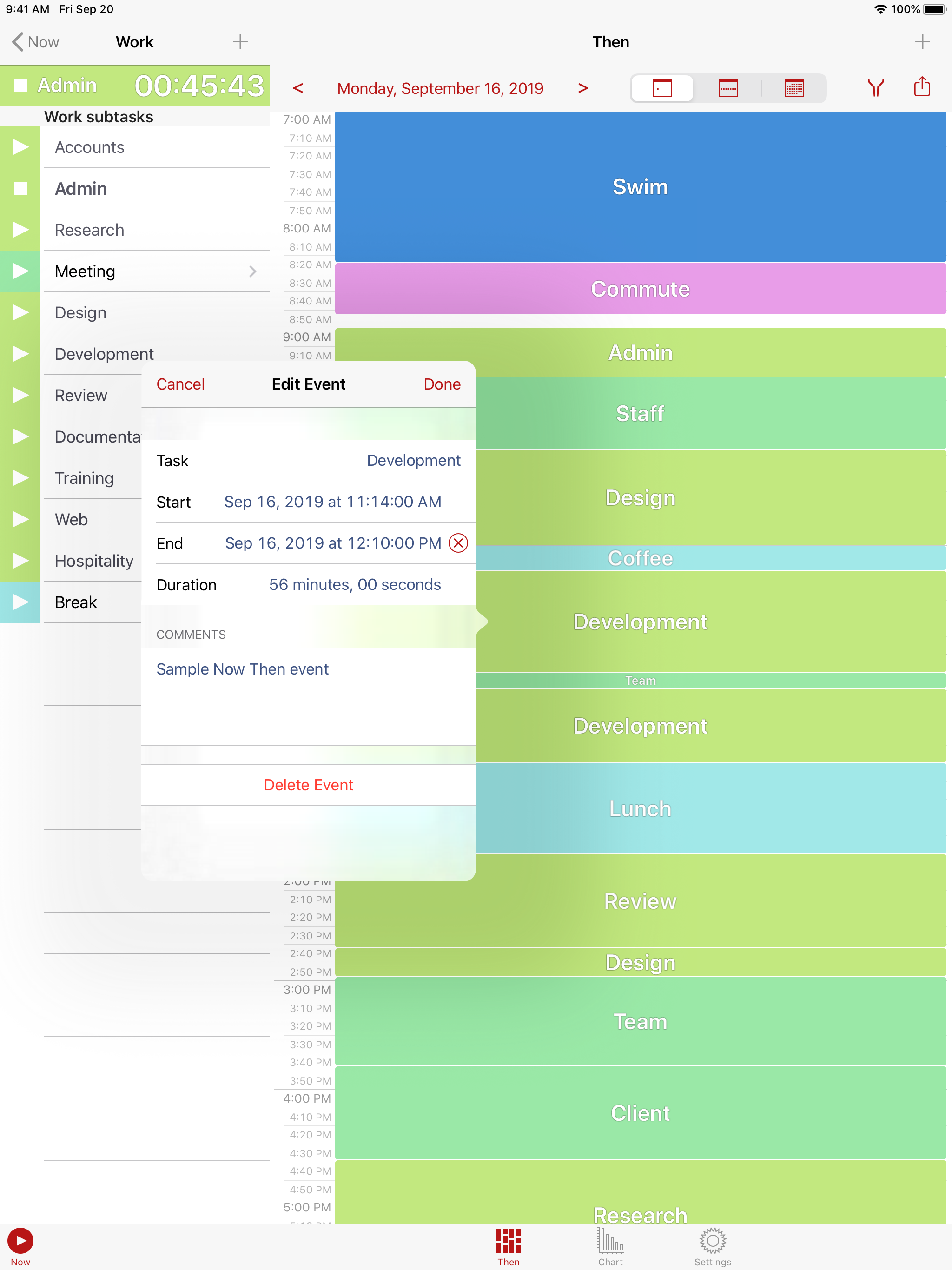This screenshot has height=1270, width=952.
Task: Add new task with plus icon in Work header
Action: point(240,42)
